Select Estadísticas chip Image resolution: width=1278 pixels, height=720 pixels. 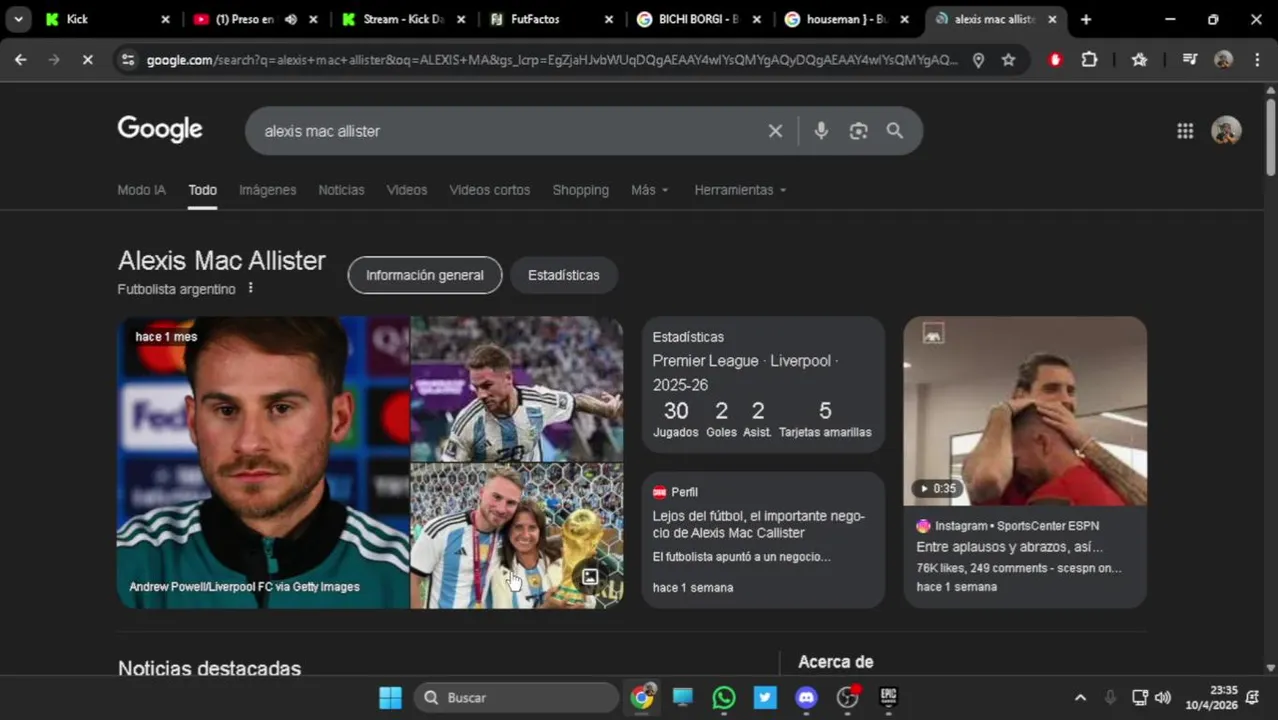[x=563, y=275]
